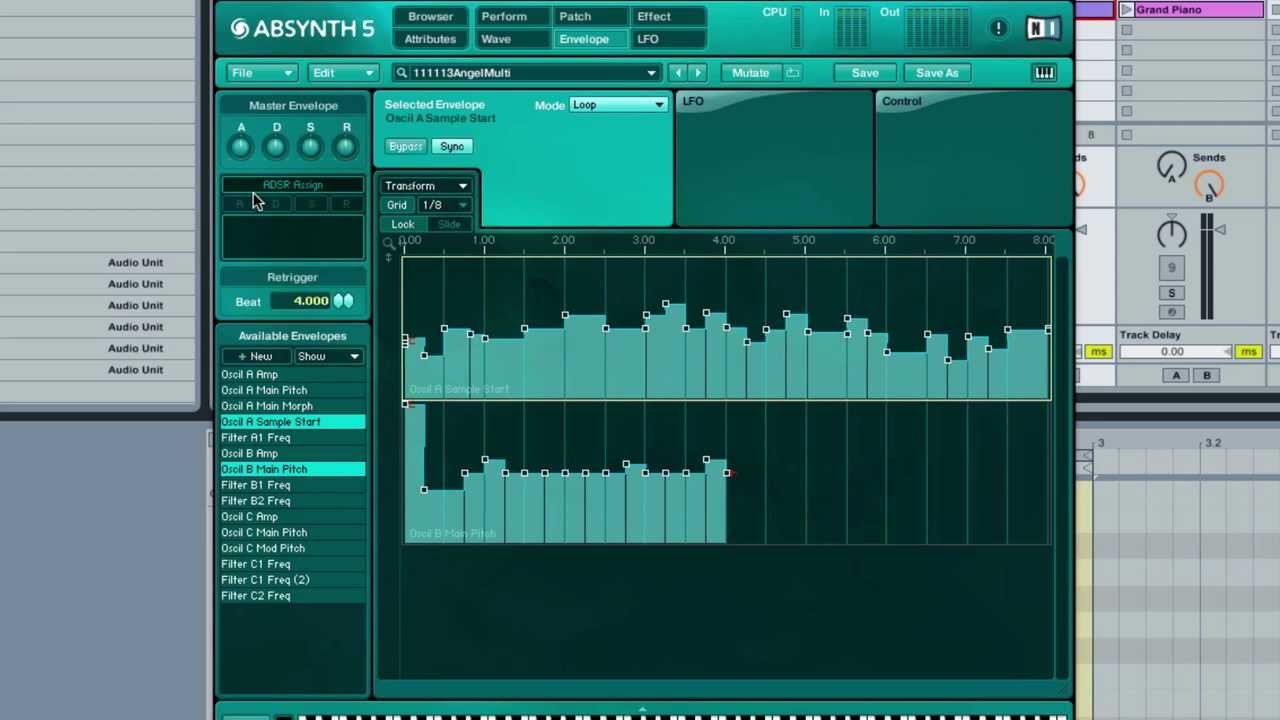Open the Transform dropdown
Image resolution: width=1280 pixels, height=720 pixels.
click(426, 186)
